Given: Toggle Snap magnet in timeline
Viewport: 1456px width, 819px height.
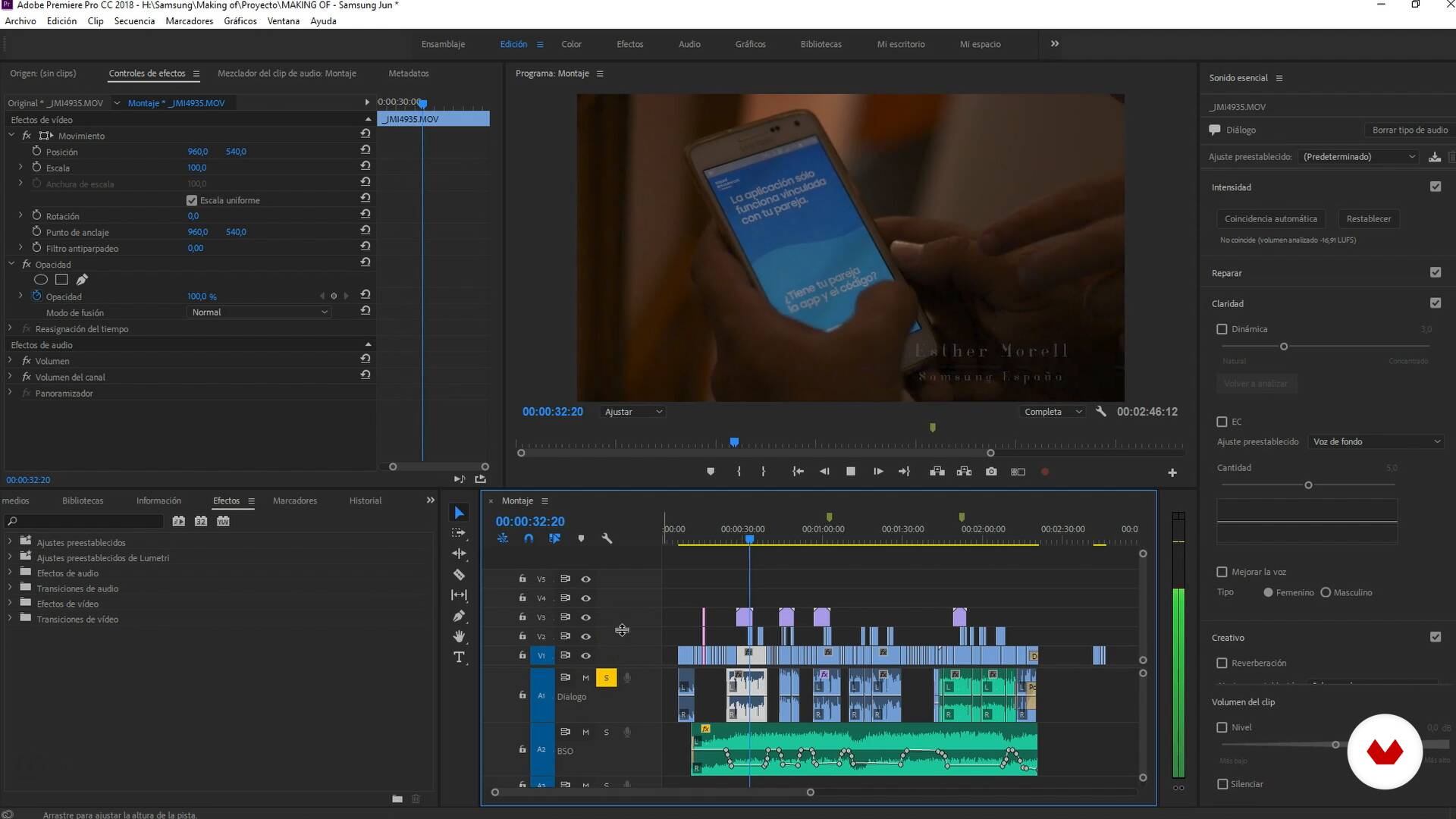Looking at the screenshot, I should tap(529, 538).
